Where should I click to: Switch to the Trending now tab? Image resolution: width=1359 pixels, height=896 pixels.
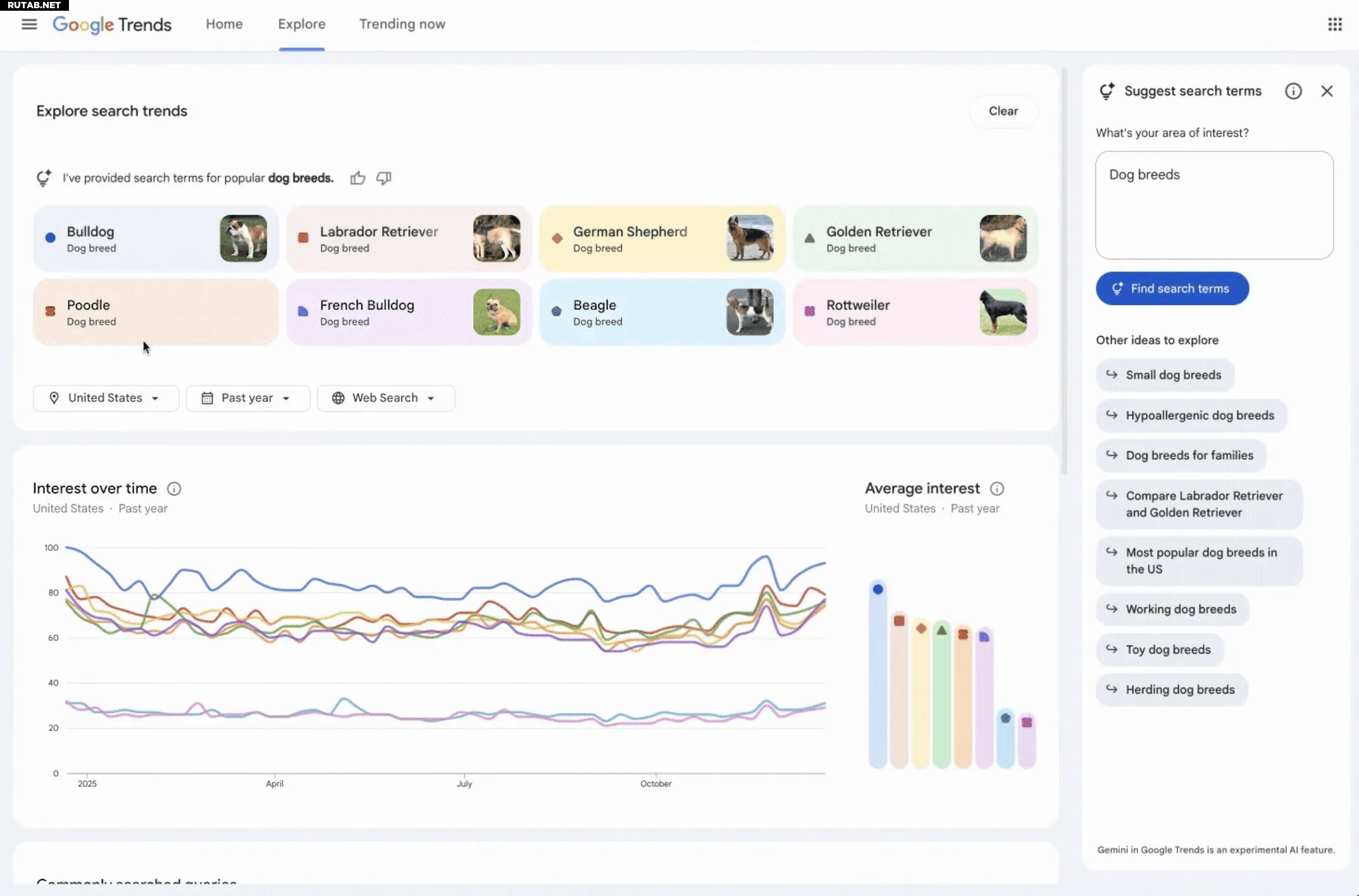coord(402,24)
